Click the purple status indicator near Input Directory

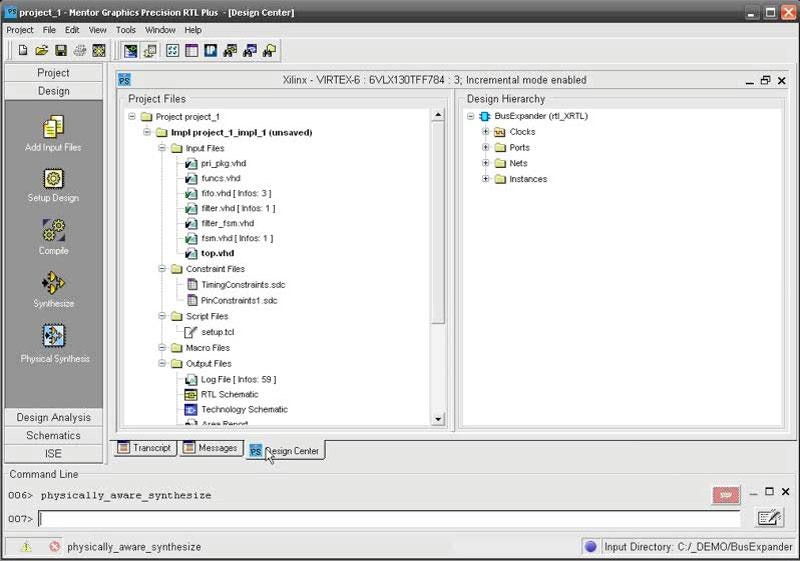[590, 546]
